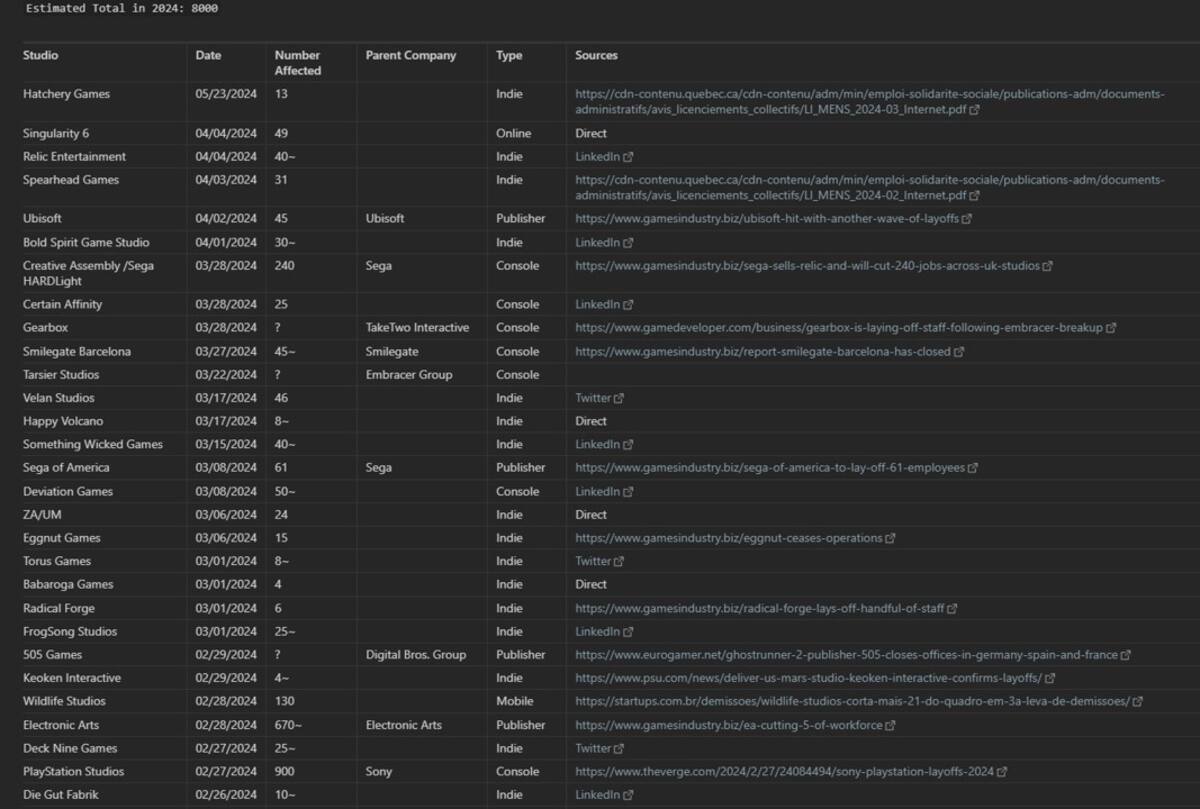Viewport: 1200px width, 809px height.
Task: Click external-link icon after Eggnut ceases-operations URL
Action: [x=890, y=539]
